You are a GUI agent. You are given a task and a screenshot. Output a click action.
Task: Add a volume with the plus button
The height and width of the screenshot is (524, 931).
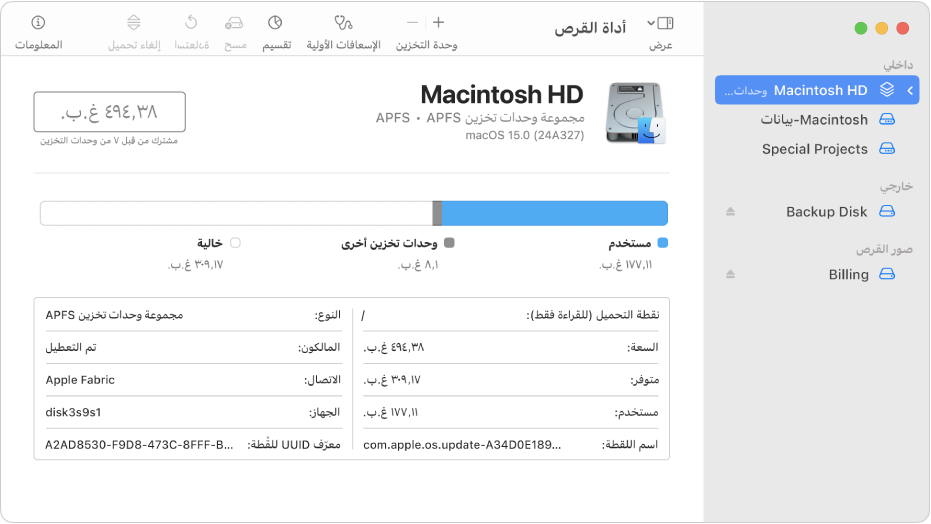[x=438, y=23]
